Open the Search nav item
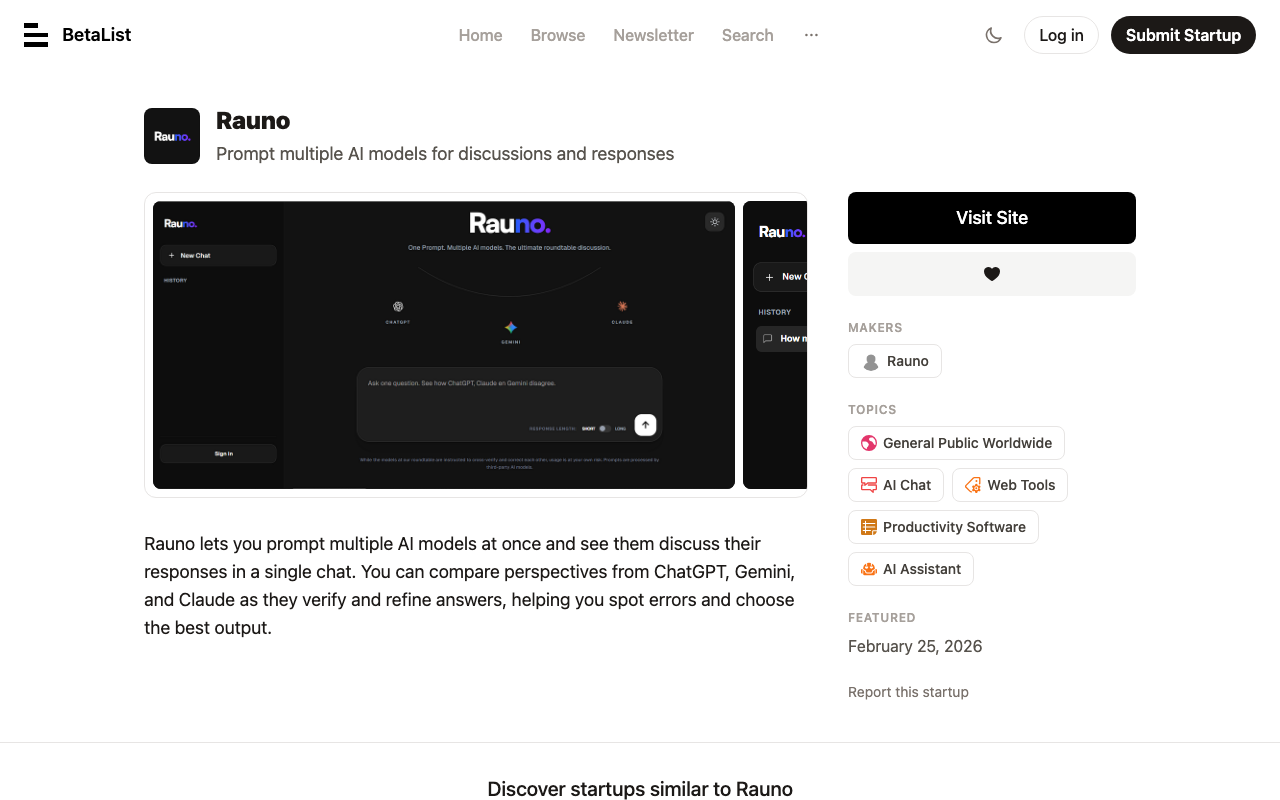 (x=748, y=35)
